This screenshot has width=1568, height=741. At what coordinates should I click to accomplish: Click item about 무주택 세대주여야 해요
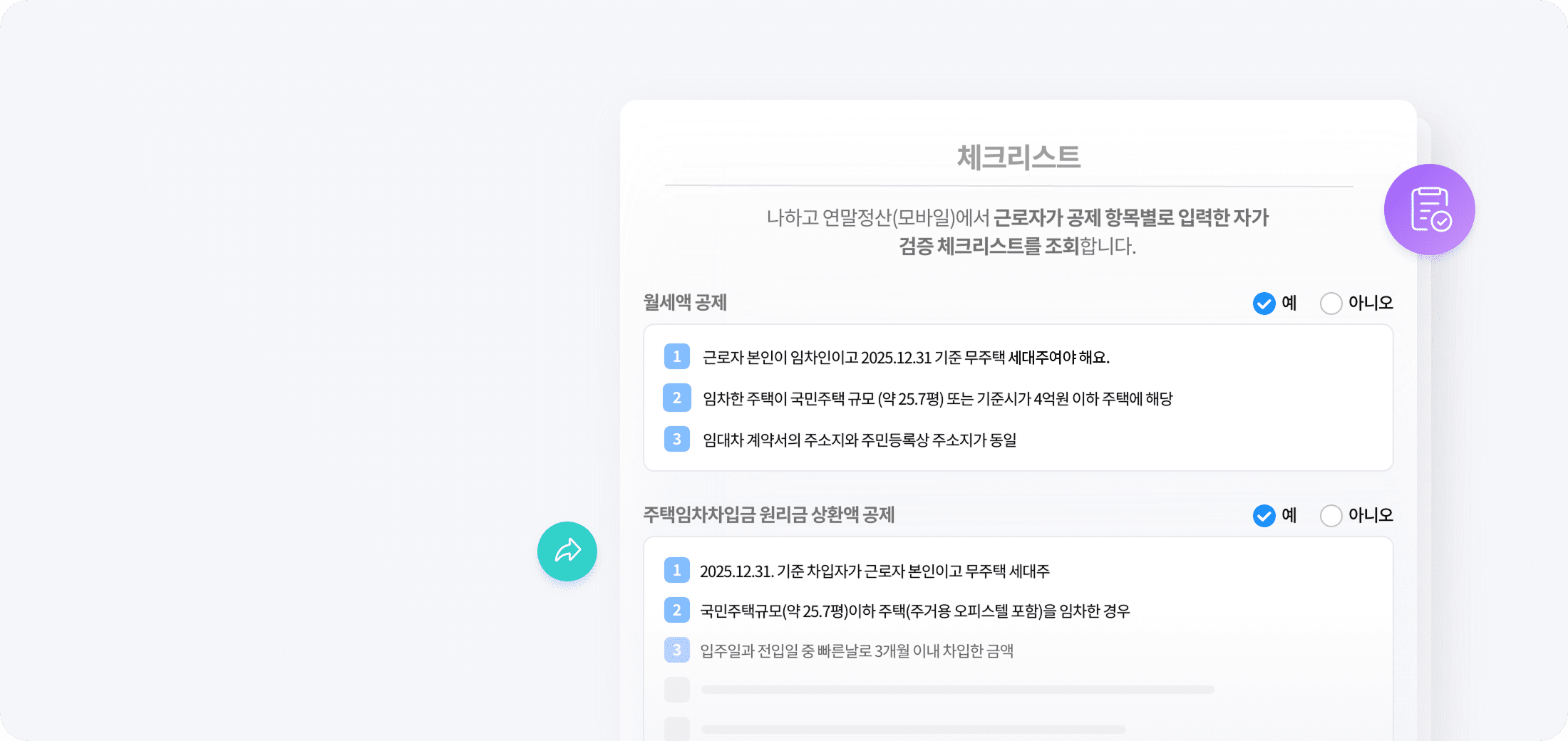(x=906, y=358)
